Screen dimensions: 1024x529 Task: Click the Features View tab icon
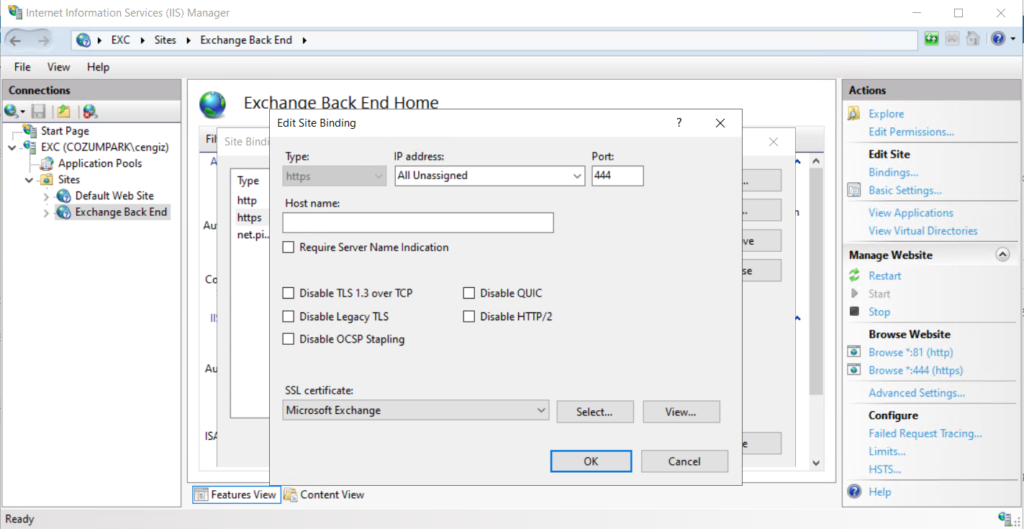(201, 494)
